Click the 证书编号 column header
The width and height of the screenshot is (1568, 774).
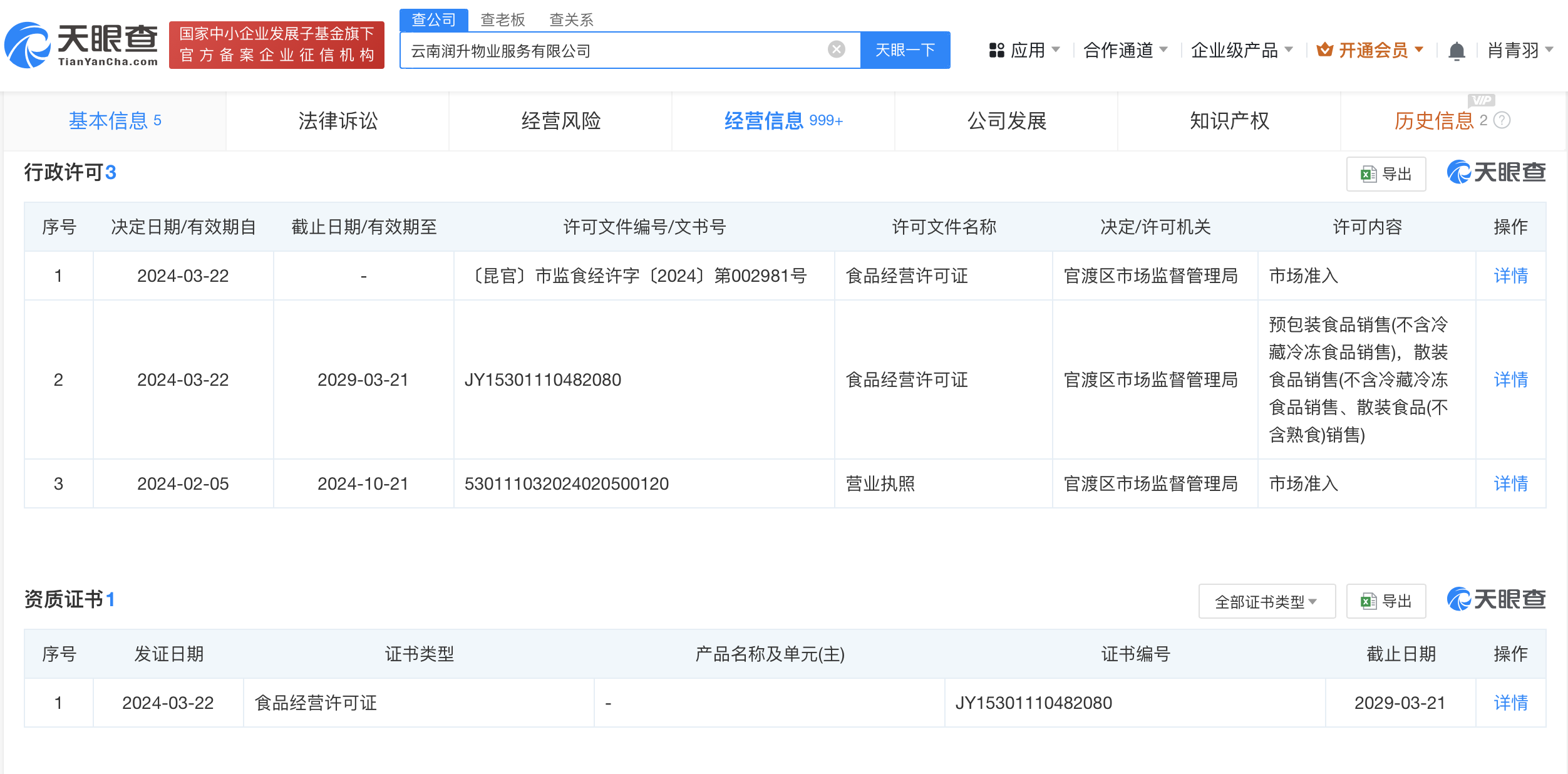pyautogui.click(x=1135, y=654)
